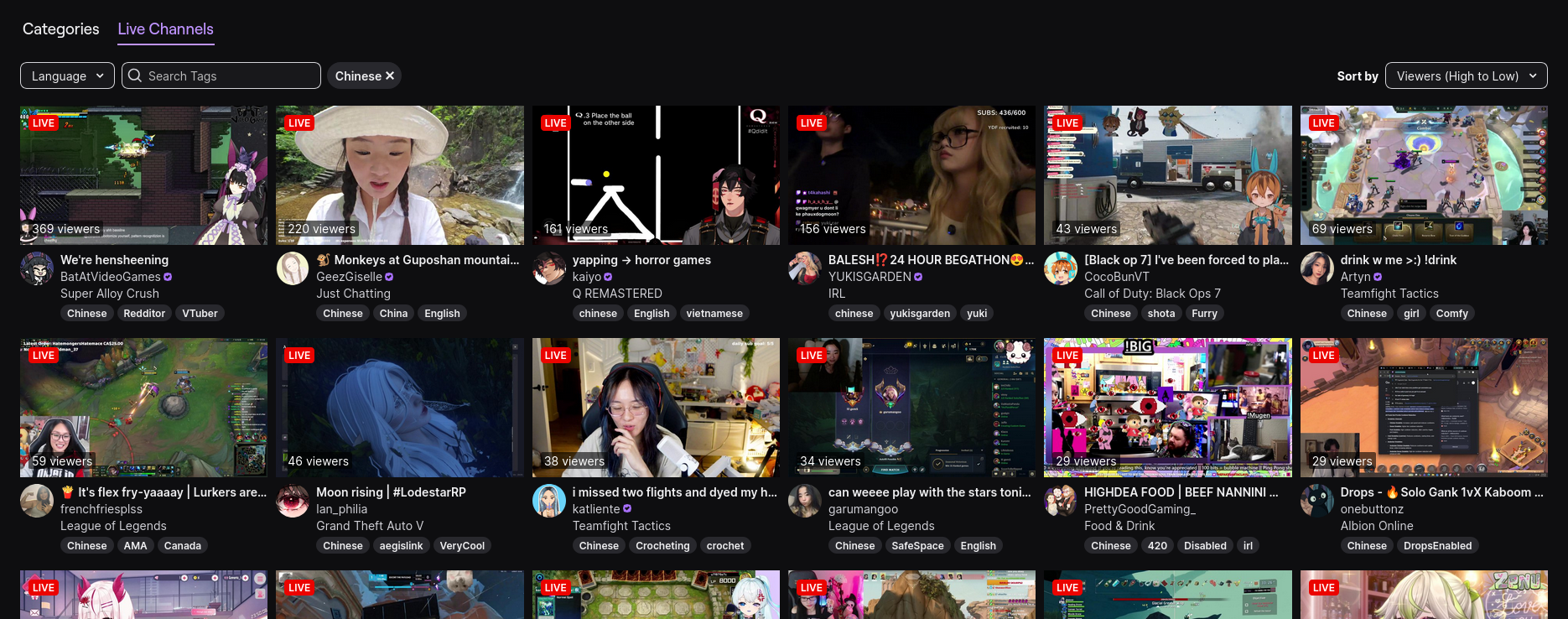Viewport: 1568px width, 619px height.
Task: Open YUKISGARDEN IRL stream thumbnail
Action: point(911,175)
